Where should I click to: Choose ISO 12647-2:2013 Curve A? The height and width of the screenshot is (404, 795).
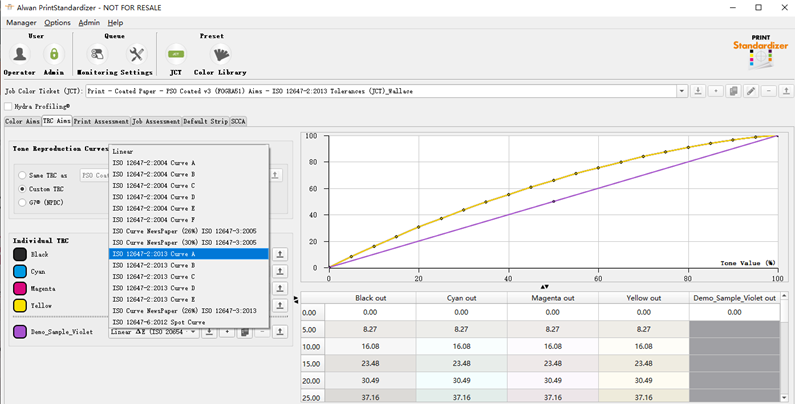click(x=189, y=254)
